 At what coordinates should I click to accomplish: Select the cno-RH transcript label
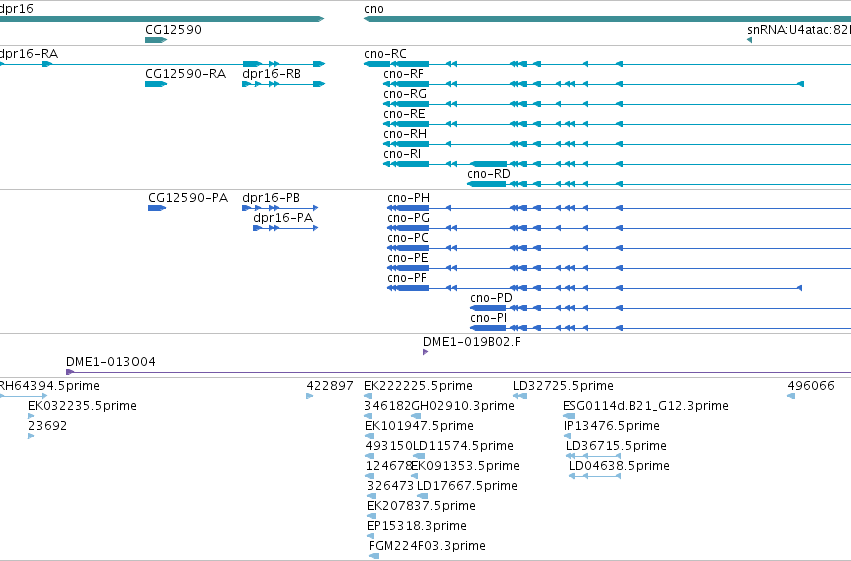(x=405, y=134)
